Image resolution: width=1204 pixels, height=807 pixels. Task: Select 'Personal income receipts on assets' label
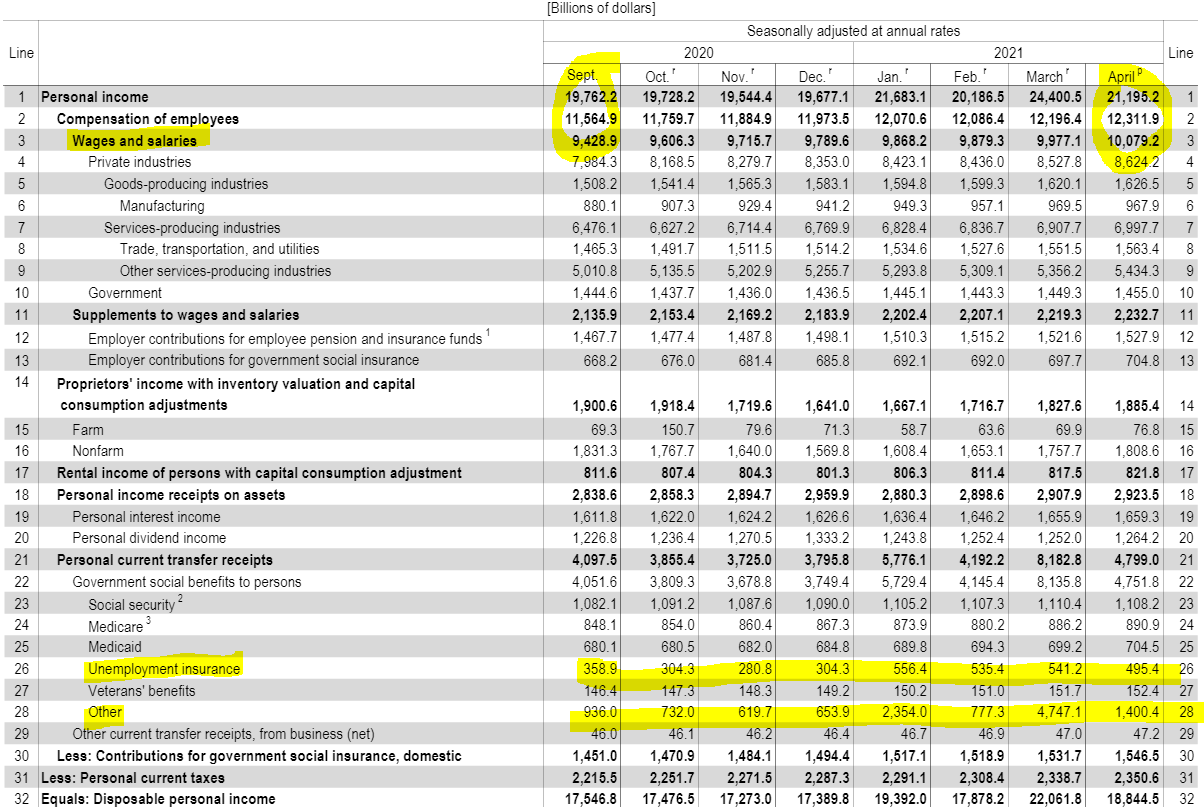click(x=171, y=495)
